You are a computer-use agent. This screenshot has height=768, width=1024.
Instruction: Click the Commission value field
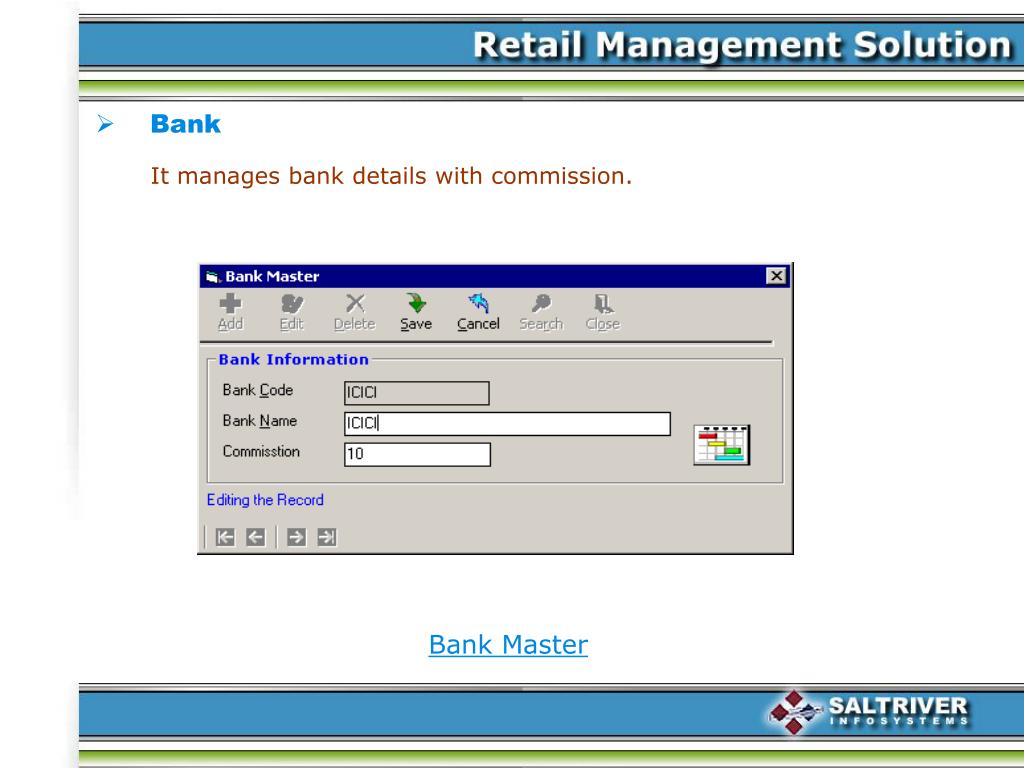(x=417, y=454)
